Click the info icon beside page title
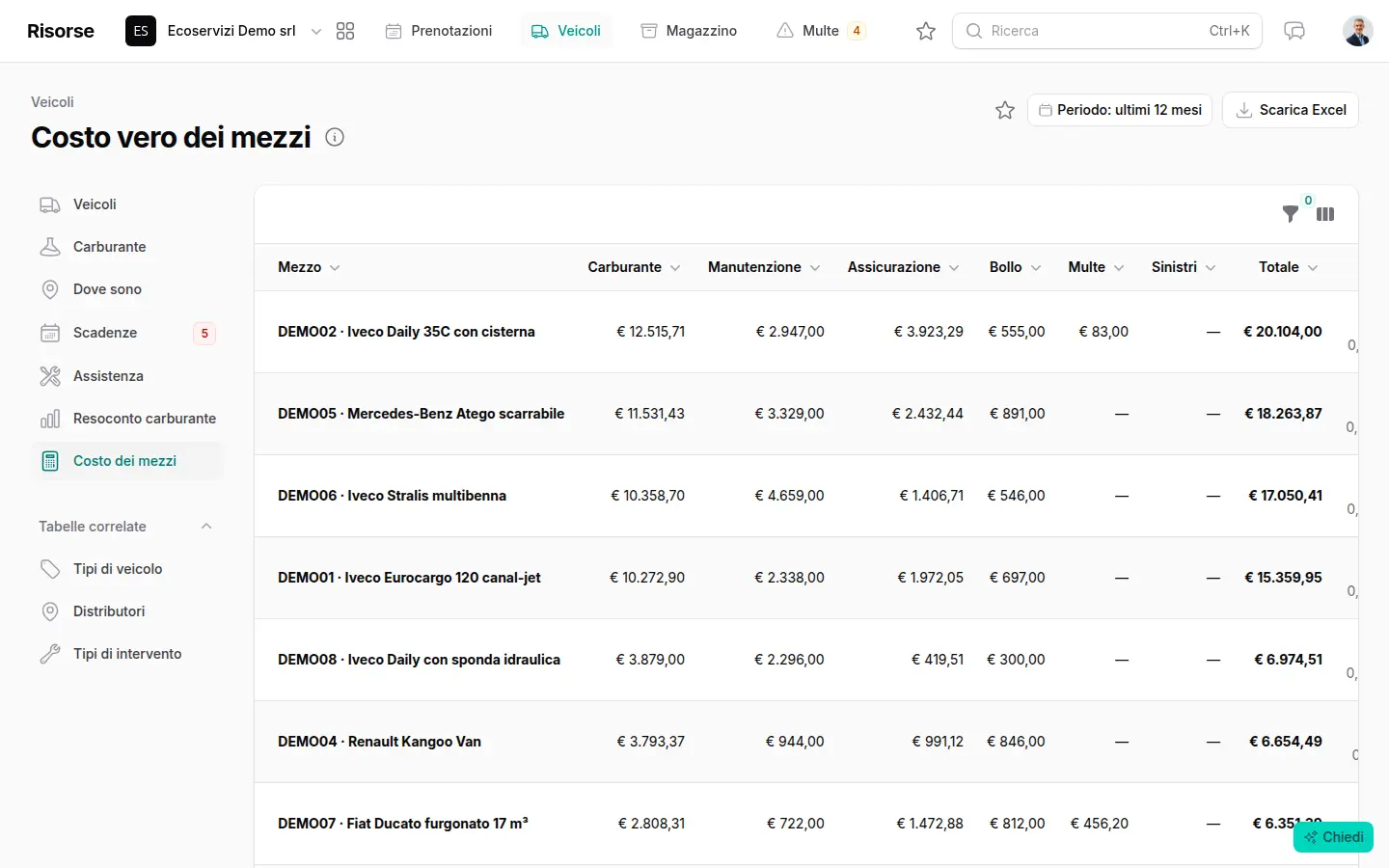 click(x=335, y=137)
